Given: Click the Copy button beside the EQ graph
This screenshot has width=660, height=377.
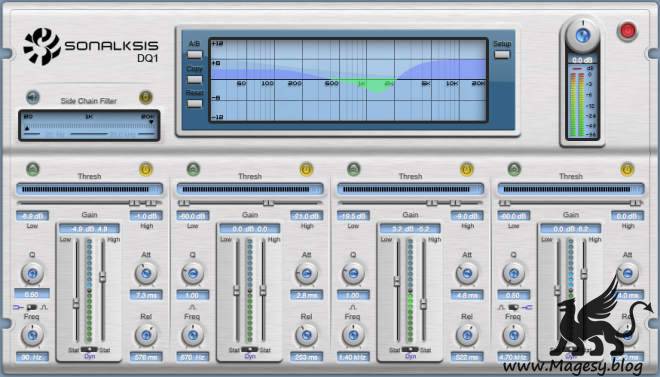Looking at the screenshot, I should pyautogui.click(x=194, y=79).
